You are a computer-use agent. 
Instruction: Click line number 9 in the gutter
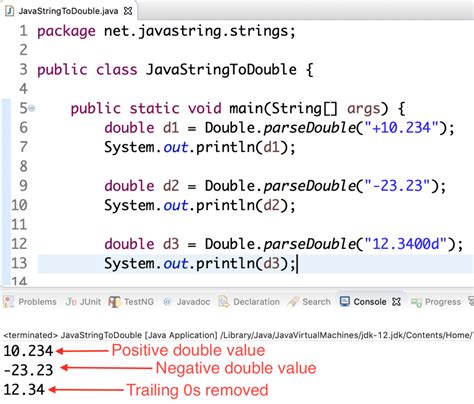tap(23, 186)
